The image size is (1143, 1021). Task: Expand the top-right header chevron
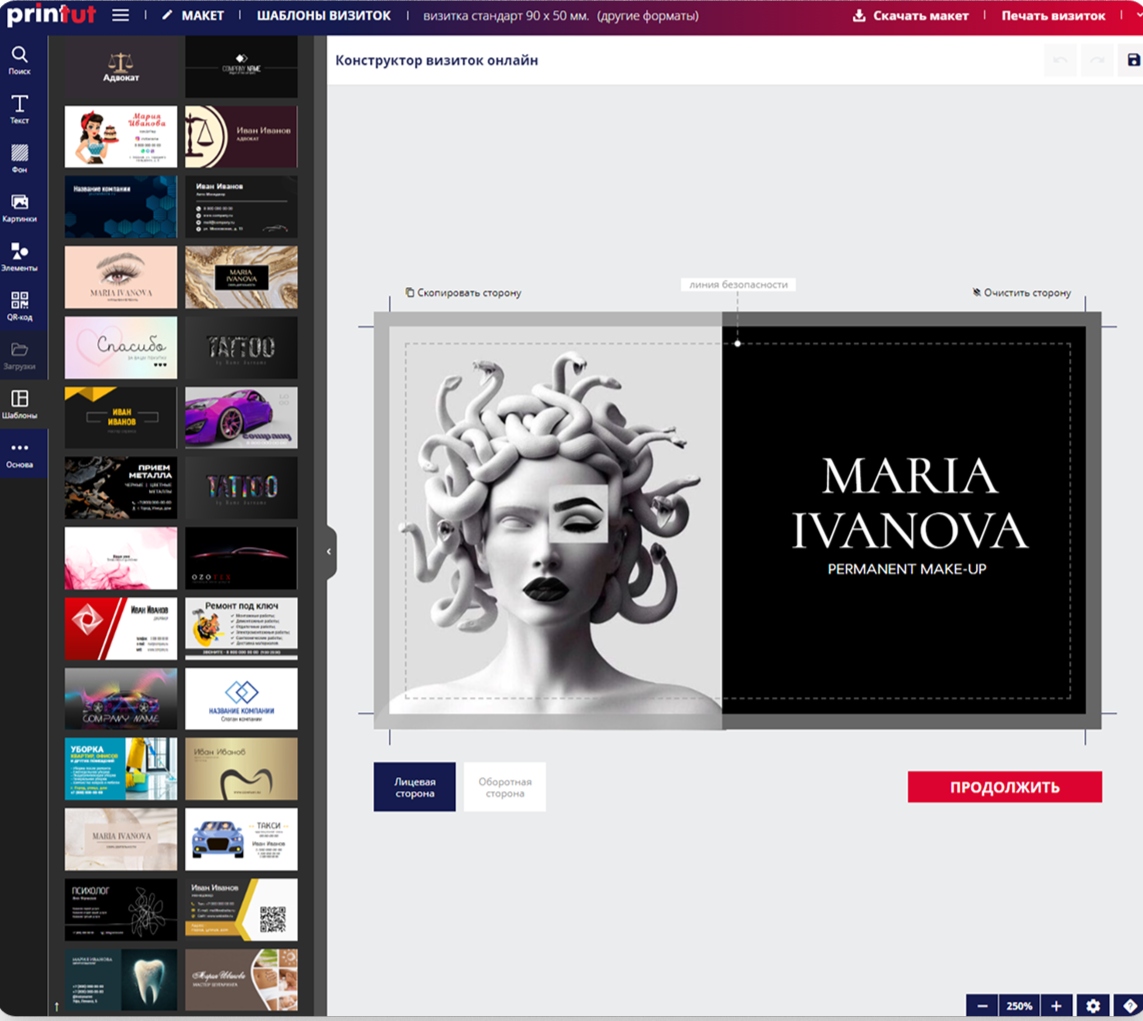tap(1137, 15)
